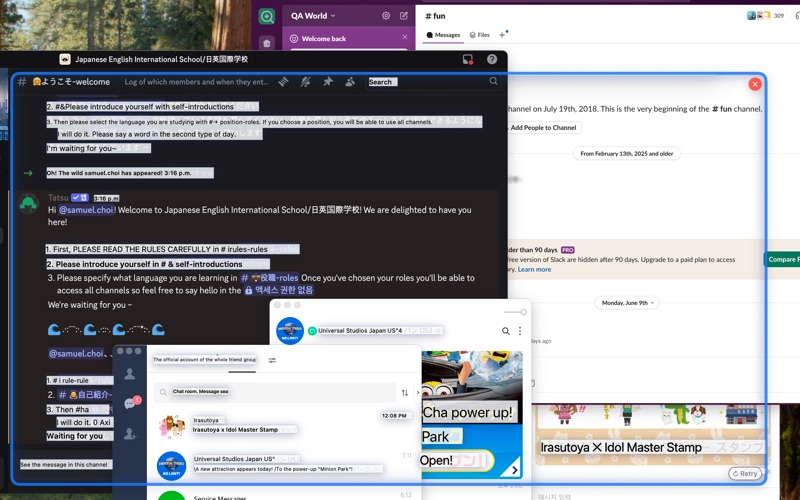Click the Slack compose new message icon

[404, 16]
